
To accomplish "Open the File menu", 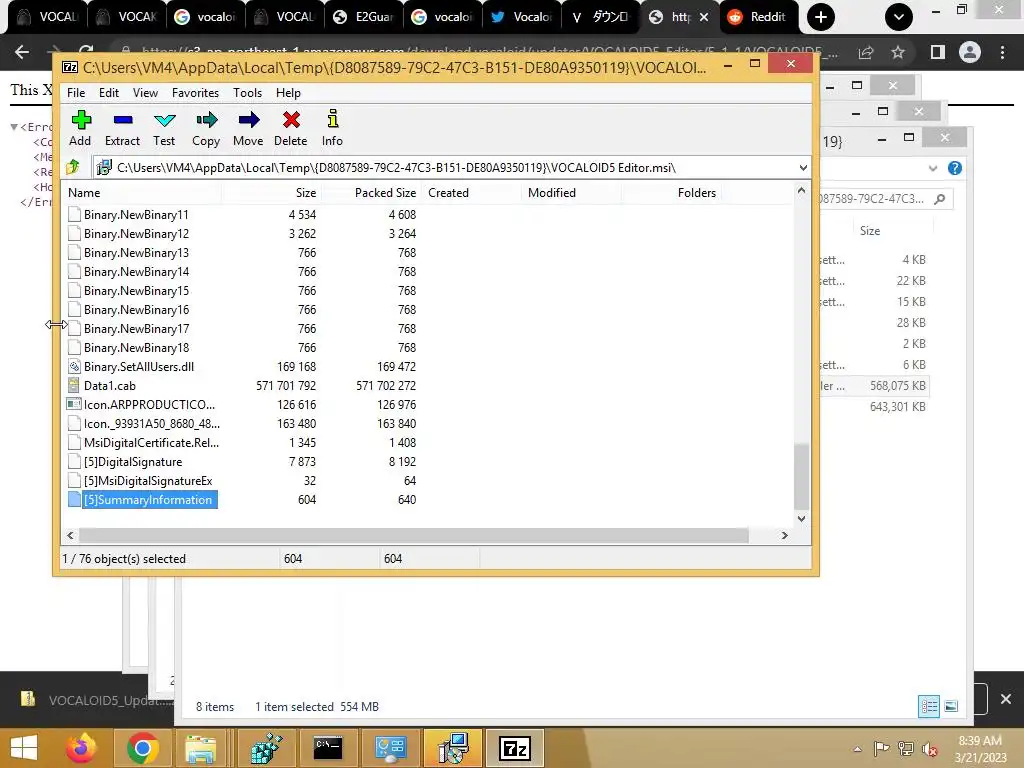I will (x=76, y=93).
